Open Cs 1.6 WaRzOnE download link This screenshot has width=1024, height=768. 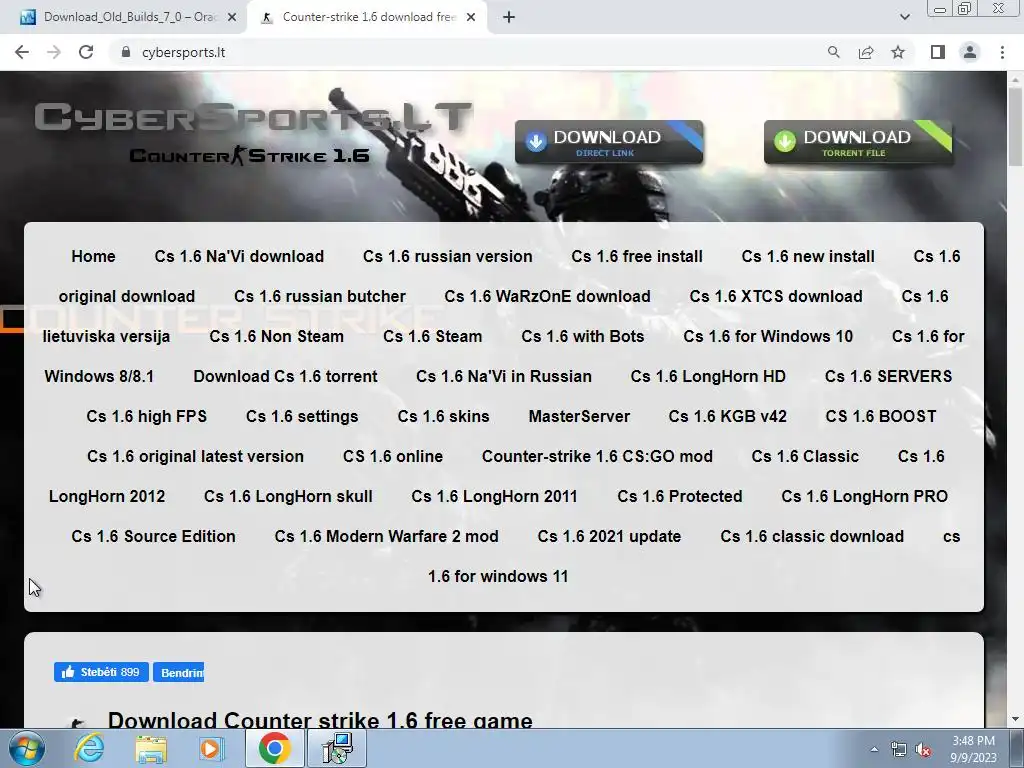(x=547, y=296)
